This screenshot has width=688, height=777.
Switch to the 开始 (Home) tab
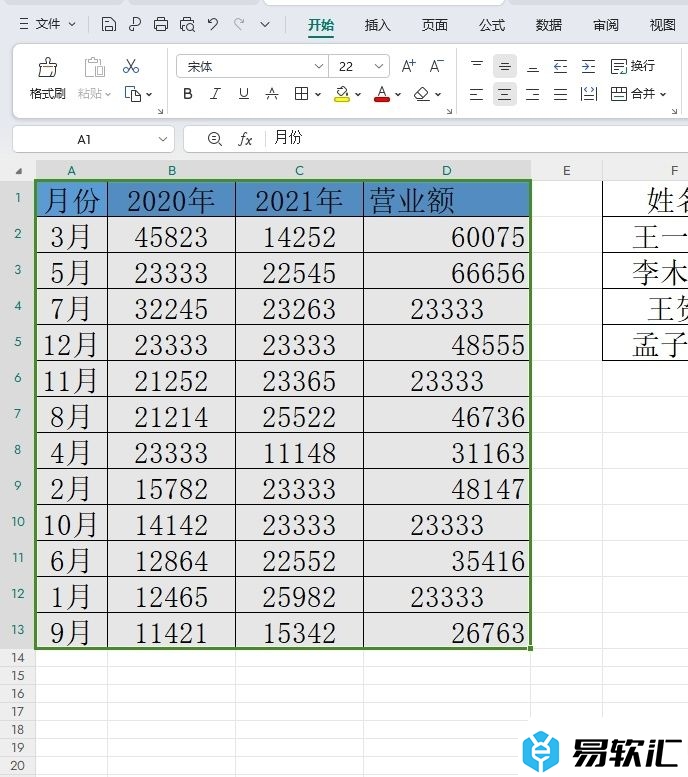coord(321,25)
